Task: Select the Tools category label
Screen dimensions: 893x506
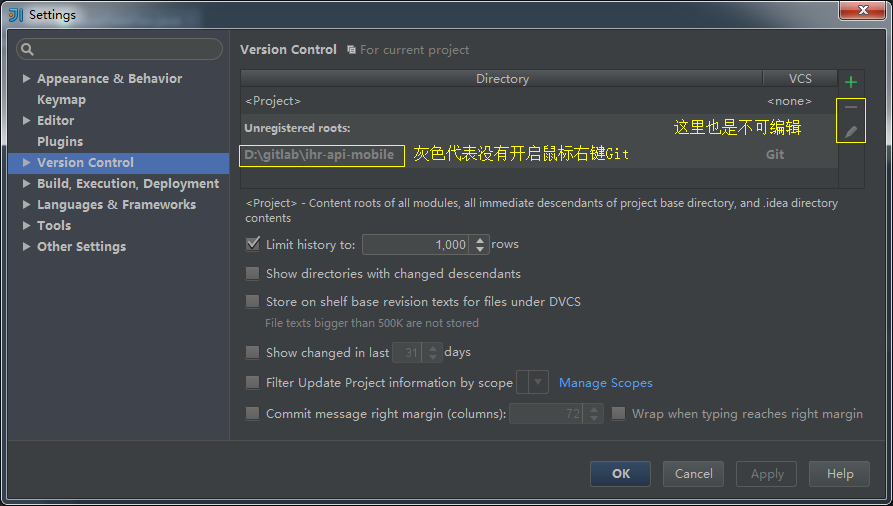Action: 54,226
